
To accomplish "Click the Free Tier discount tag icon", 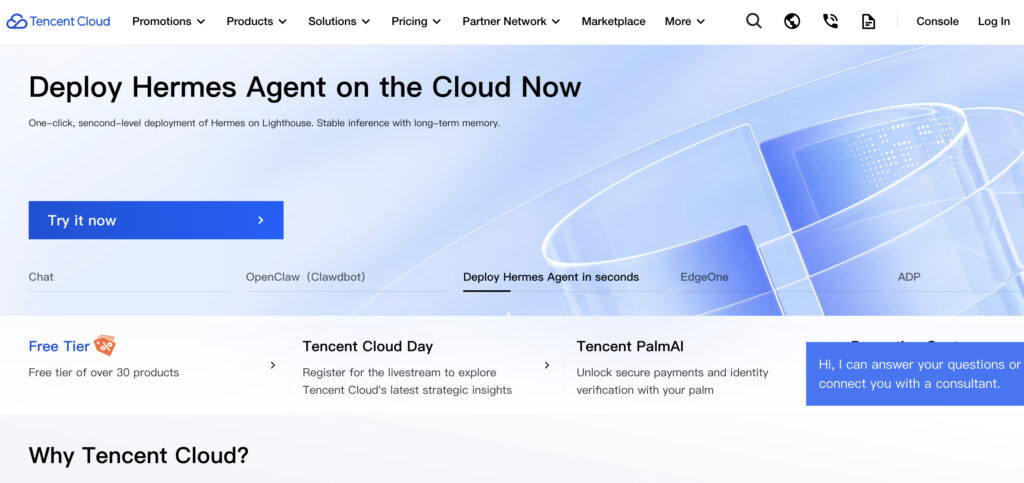I will point(104,345).
